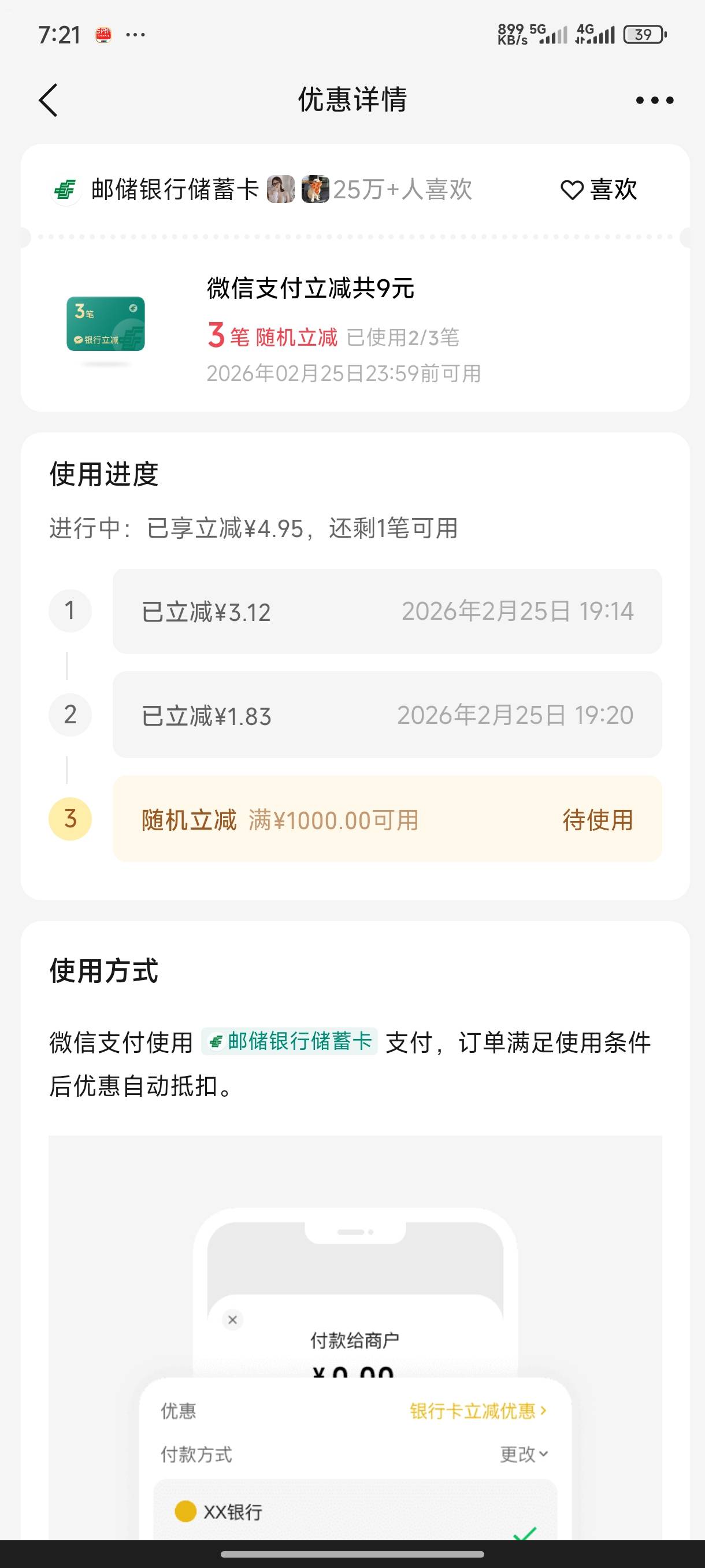Open the three-dot more options menu
The height and width of the screenshot is (1568, 705).
tap(655, 101)
